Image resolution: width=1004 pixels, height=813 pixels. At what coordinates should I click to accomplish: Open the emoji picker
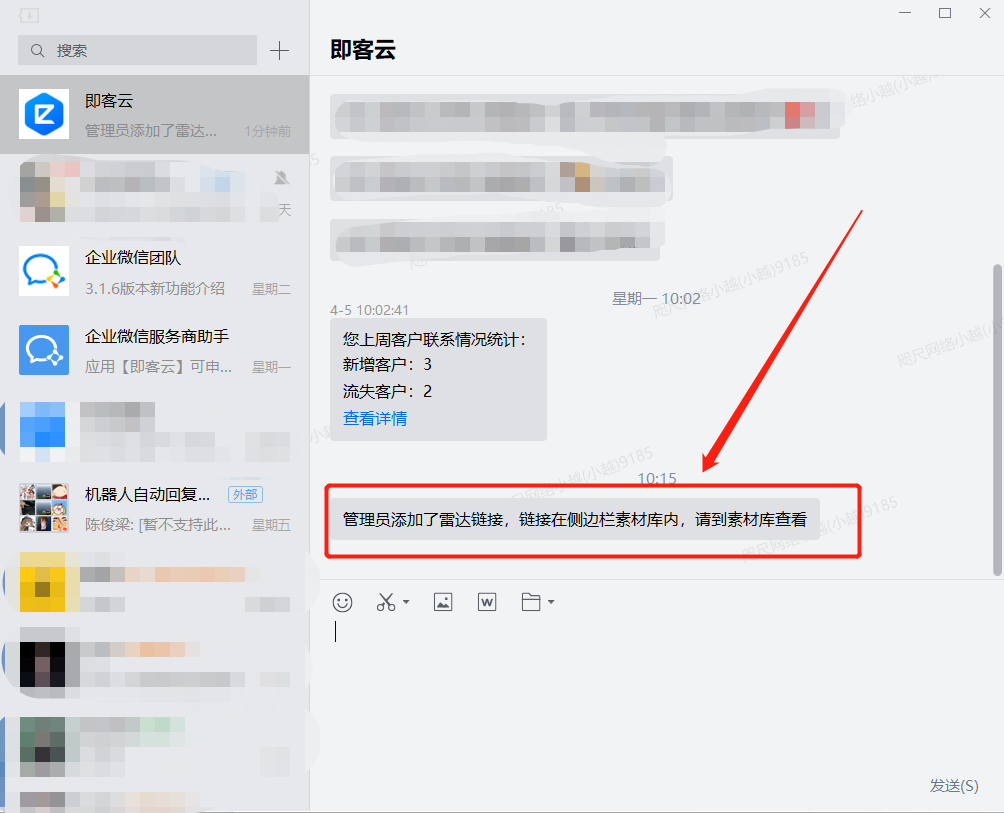pos(343,602)
